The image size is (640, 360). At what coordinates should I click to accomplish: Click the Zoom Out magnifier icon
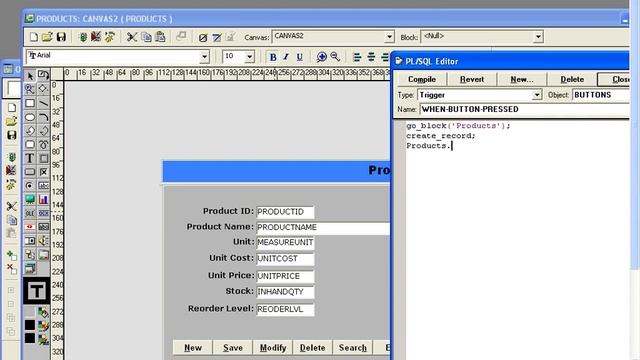click(x=335, y=57)
